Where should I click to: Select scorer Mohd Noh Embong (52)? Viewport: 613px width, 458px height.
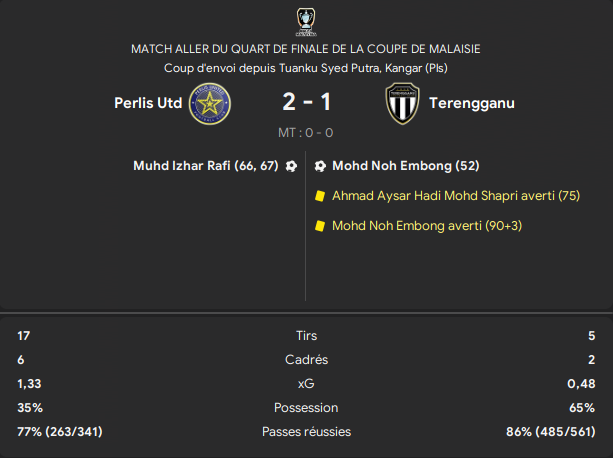tap(405, 166)
